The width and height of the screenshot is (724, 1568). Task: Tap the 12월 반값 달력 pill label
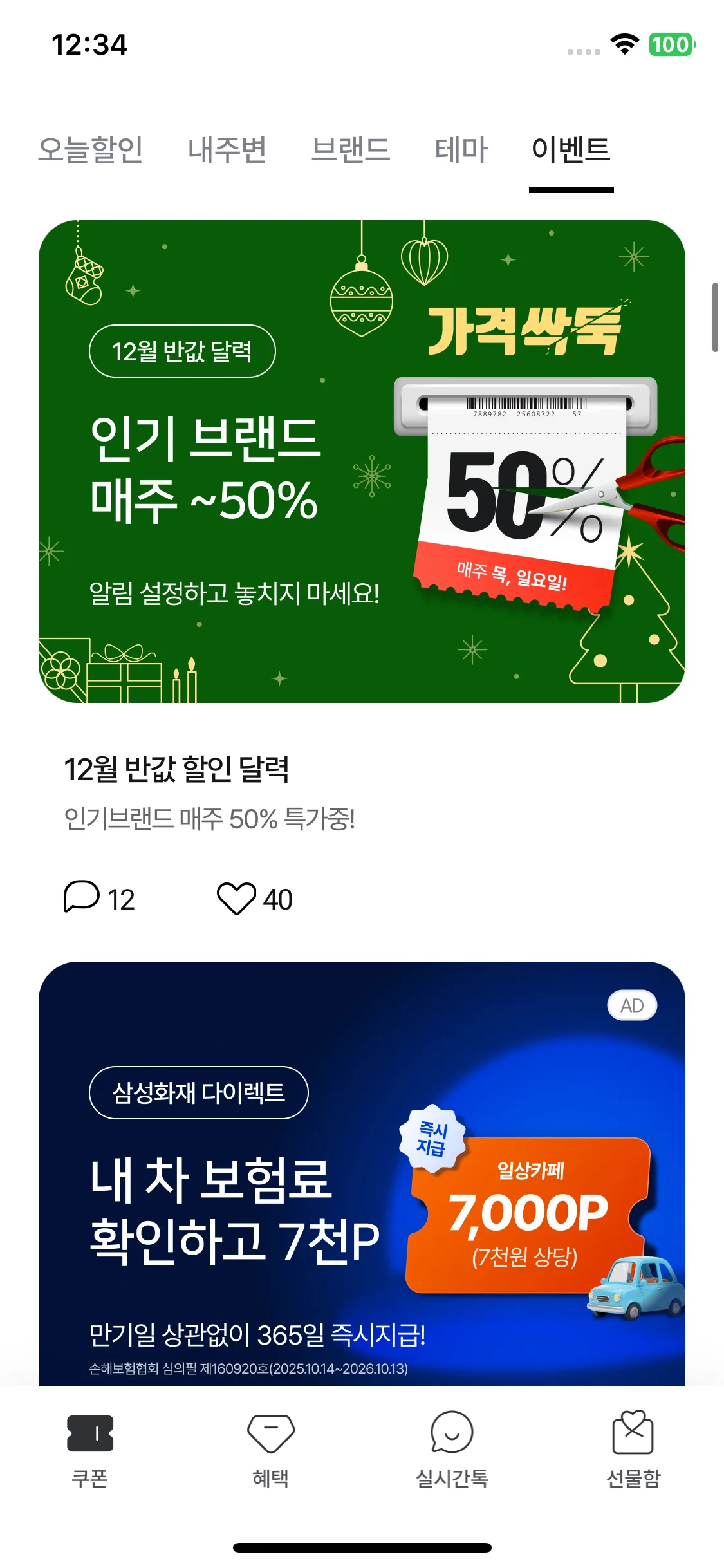point(182,351)
